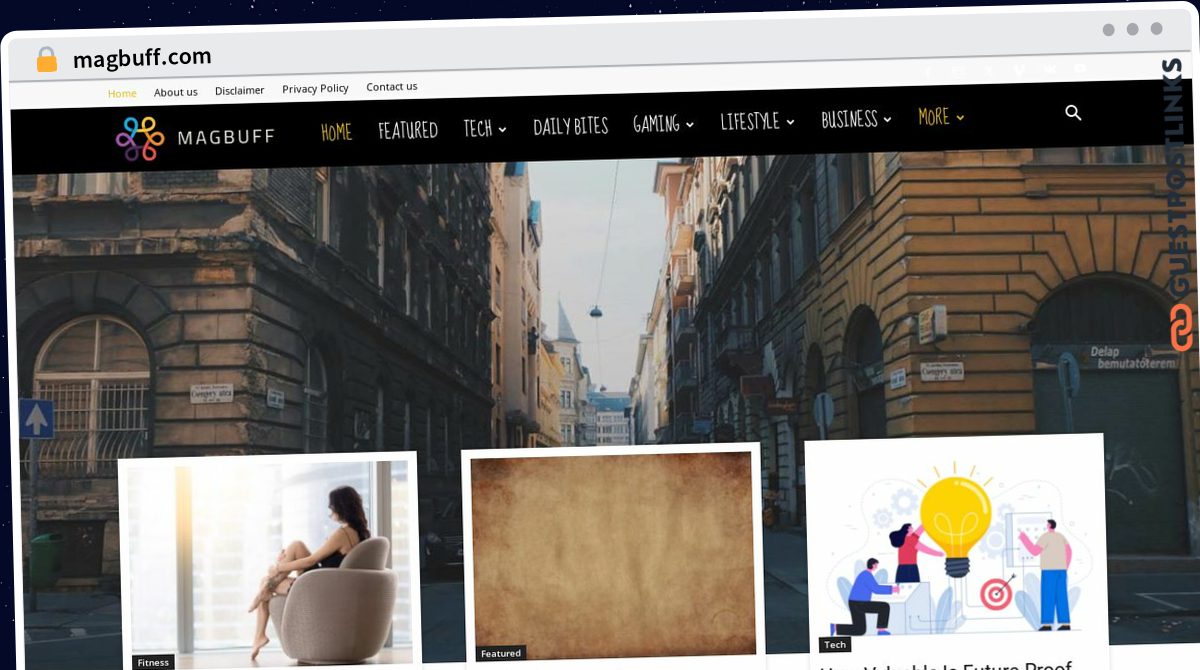1200x670 pixels.
Task: Open the woman in armchair article thumbnail
Action: tap(270, 562)
